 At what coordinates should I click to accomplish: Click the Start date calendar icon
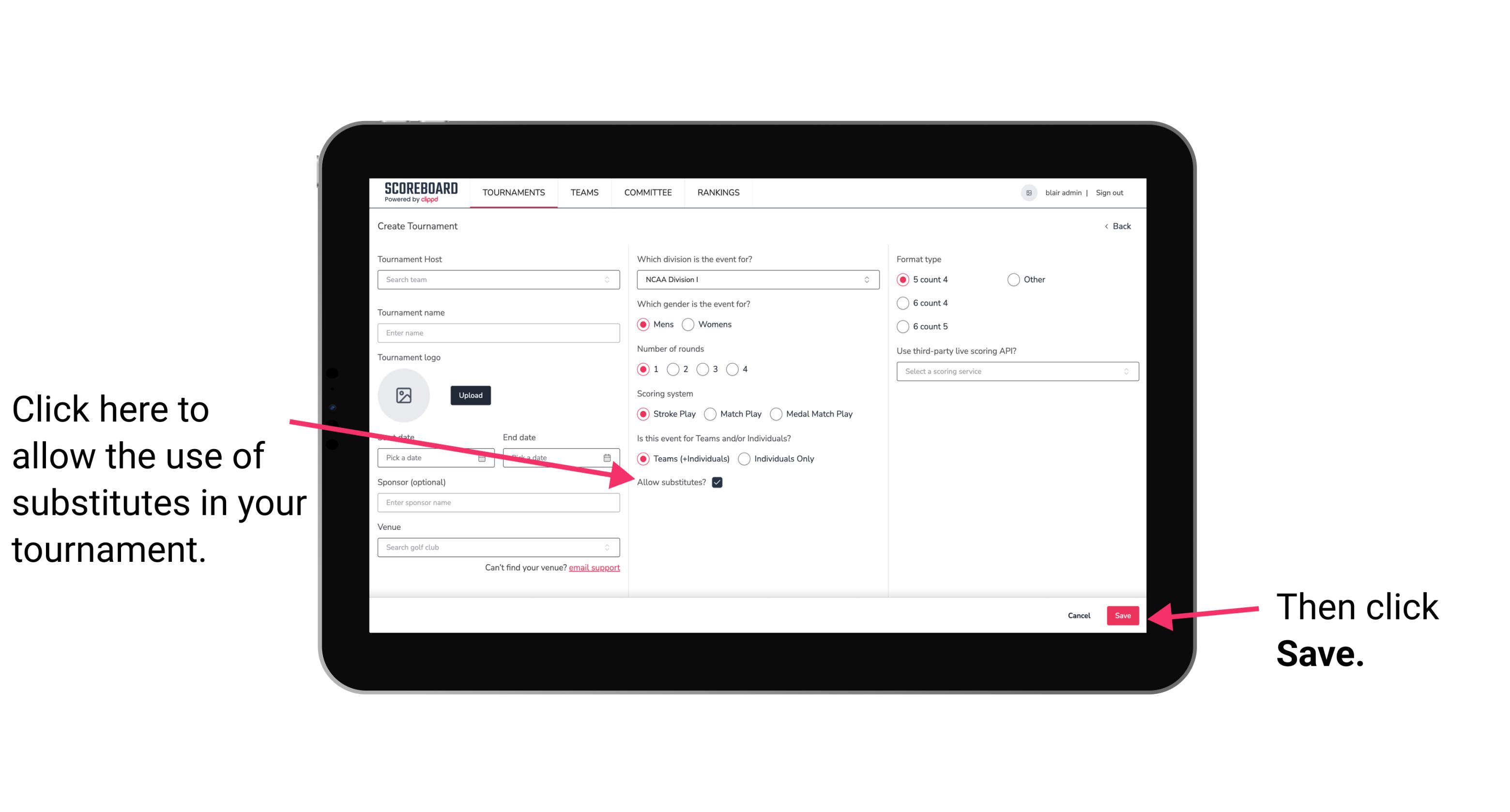click(x=484, y=457)
